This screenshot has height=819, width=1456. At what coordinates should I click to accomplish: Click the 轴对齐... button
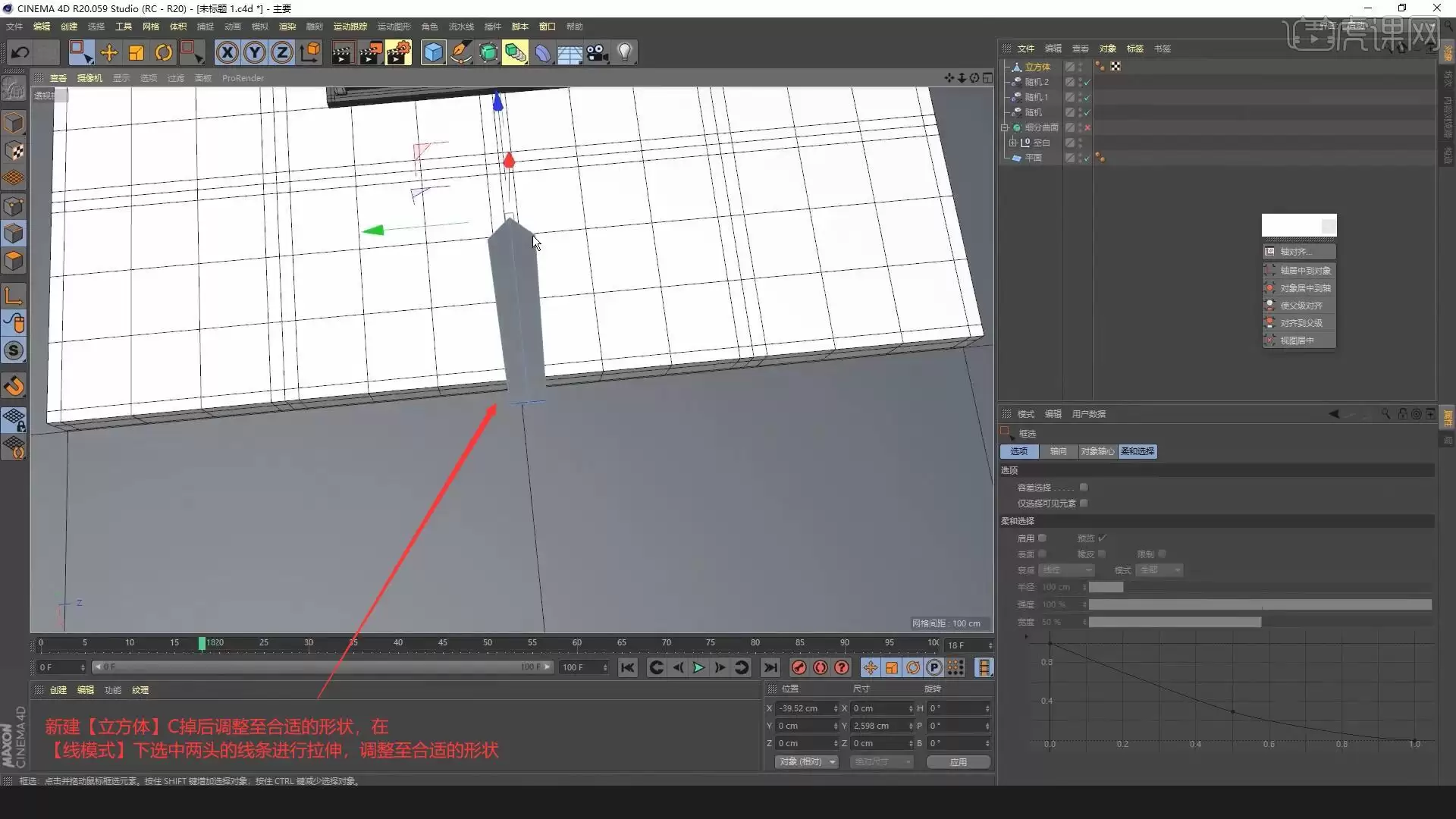(x=1299, y=252)
